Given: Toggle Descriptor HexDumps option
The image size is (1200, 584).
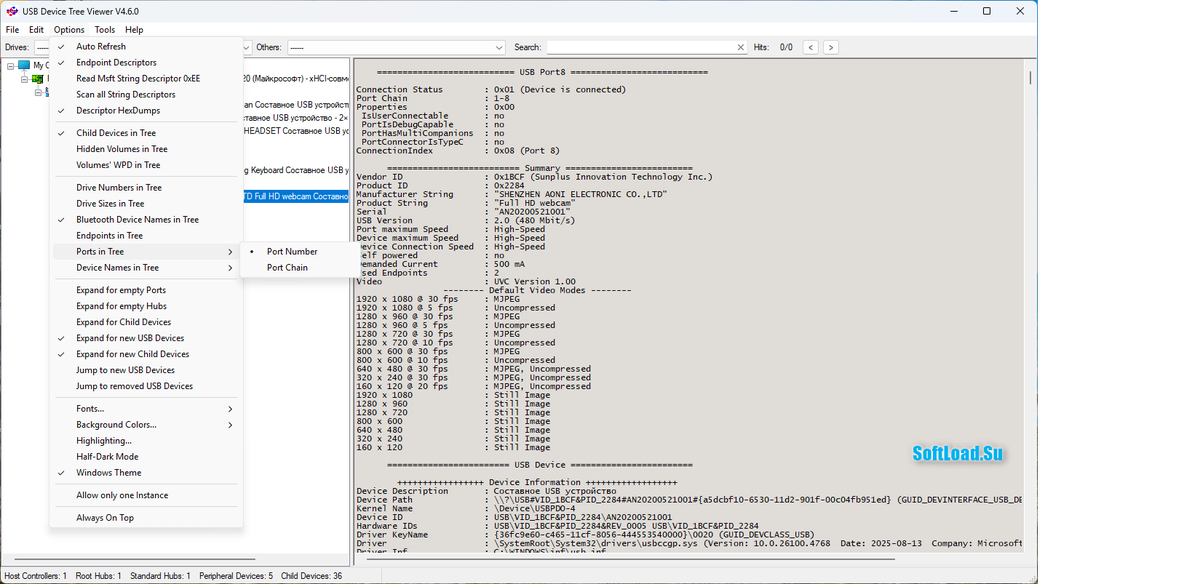Looking at the screenshot, I should pyautogui.click(x=146, y=110).
